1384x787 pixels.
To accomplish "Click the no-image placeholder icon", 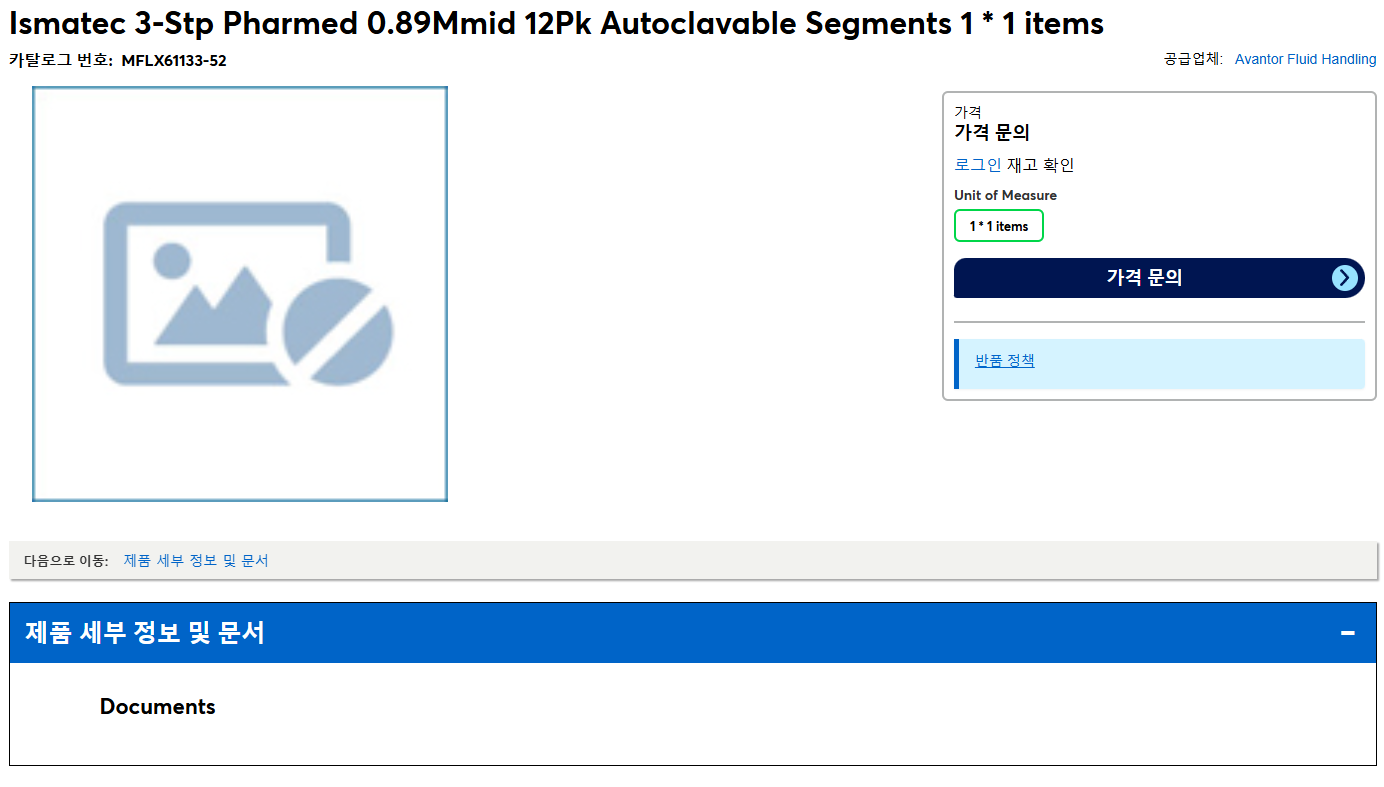I will click(x=248, y=294).
